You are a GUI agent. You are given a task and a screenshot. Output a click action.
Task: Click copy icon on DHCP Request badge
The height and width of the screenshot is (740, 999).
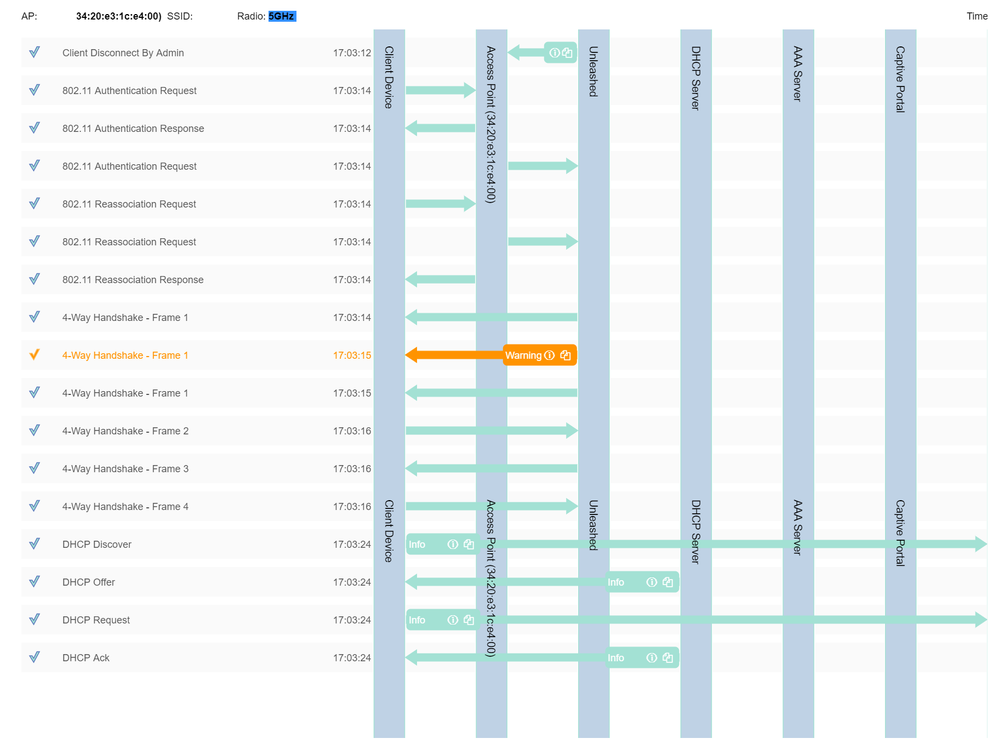tap(468, 621)
